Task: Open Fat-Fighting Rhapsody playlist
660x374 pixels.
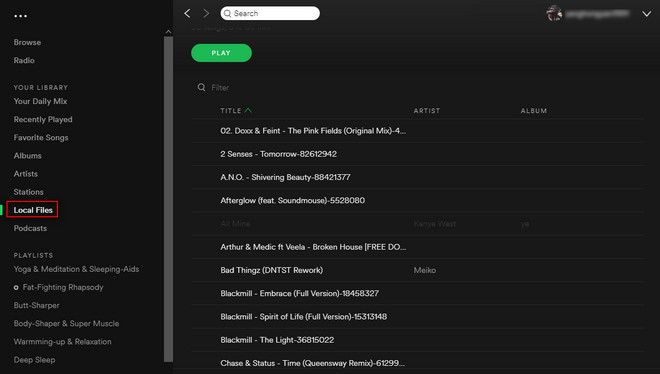Action: pos(63,287)
